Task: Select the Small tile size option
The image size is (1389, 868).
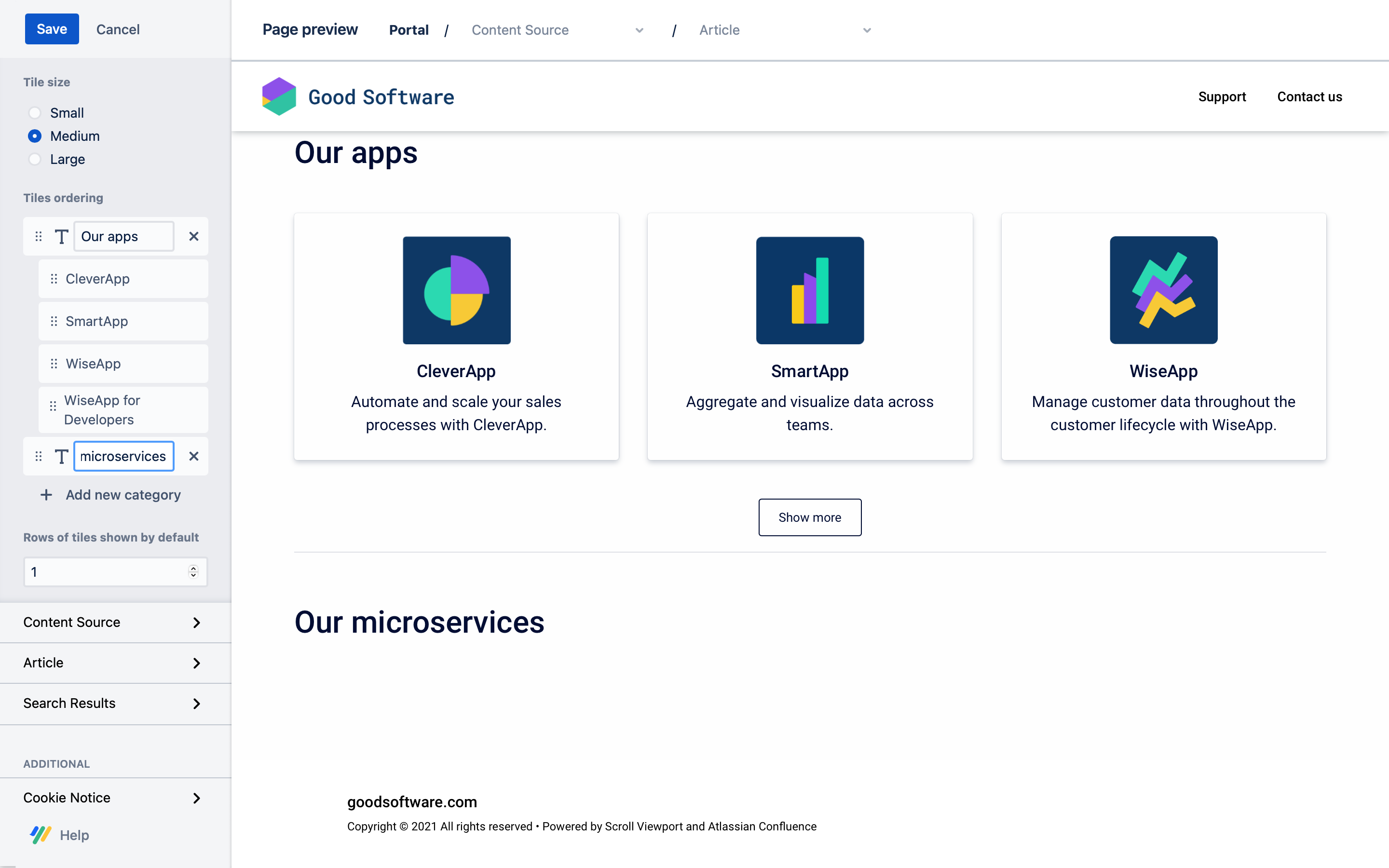Action: coord(35,113)
